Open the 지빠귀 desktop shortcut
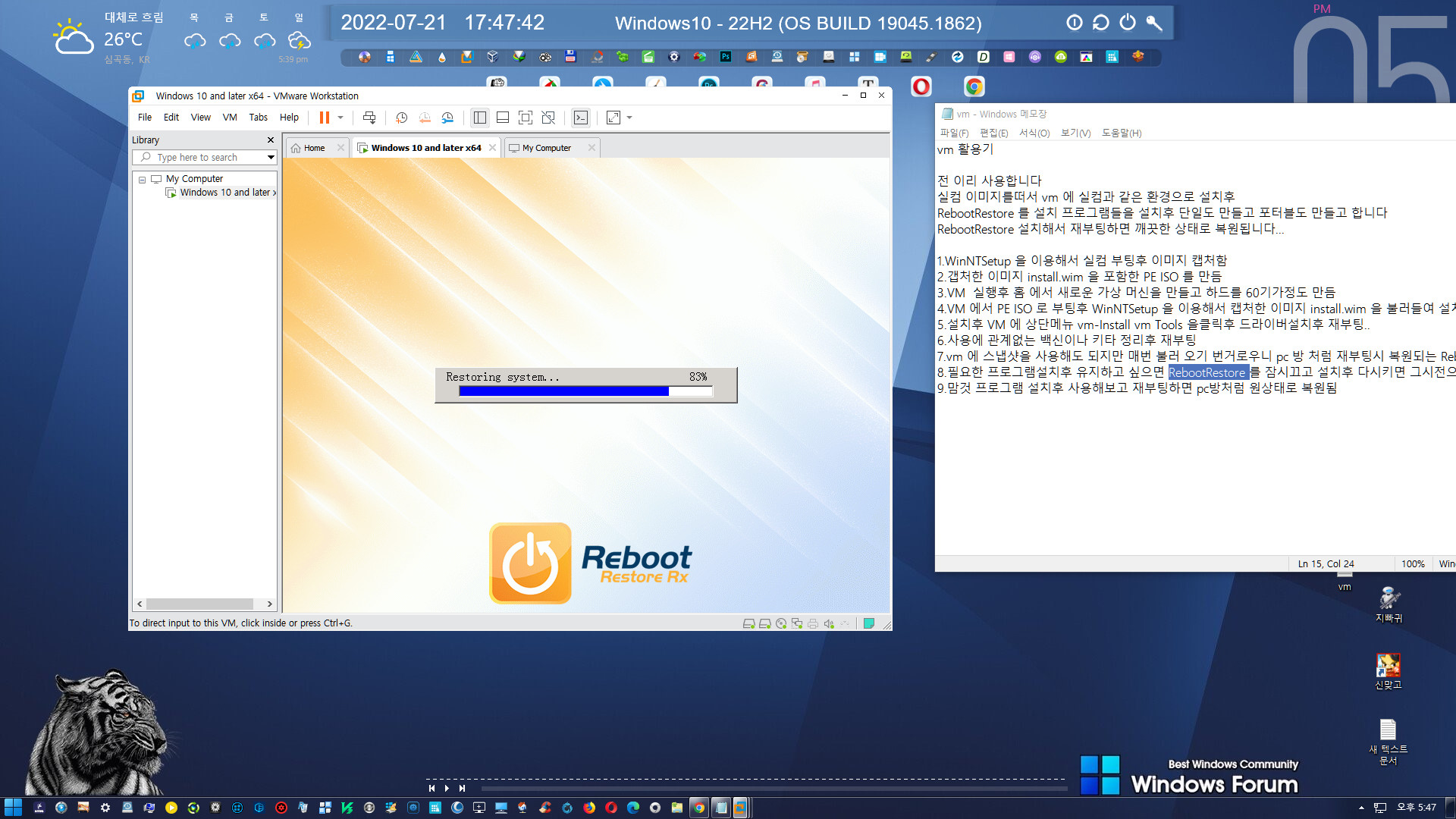 click(1389, 604)
